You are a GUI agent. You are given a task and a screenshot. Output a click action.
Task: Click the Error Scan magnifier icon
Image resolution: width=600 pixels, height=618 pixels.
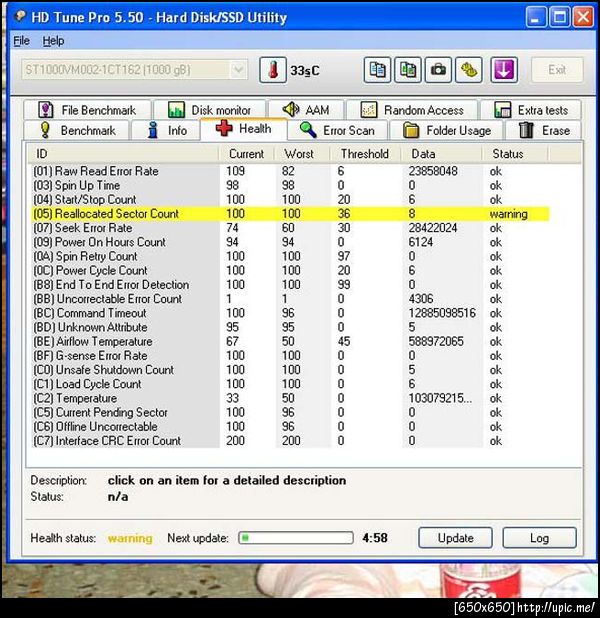click(x=308, y=130)
